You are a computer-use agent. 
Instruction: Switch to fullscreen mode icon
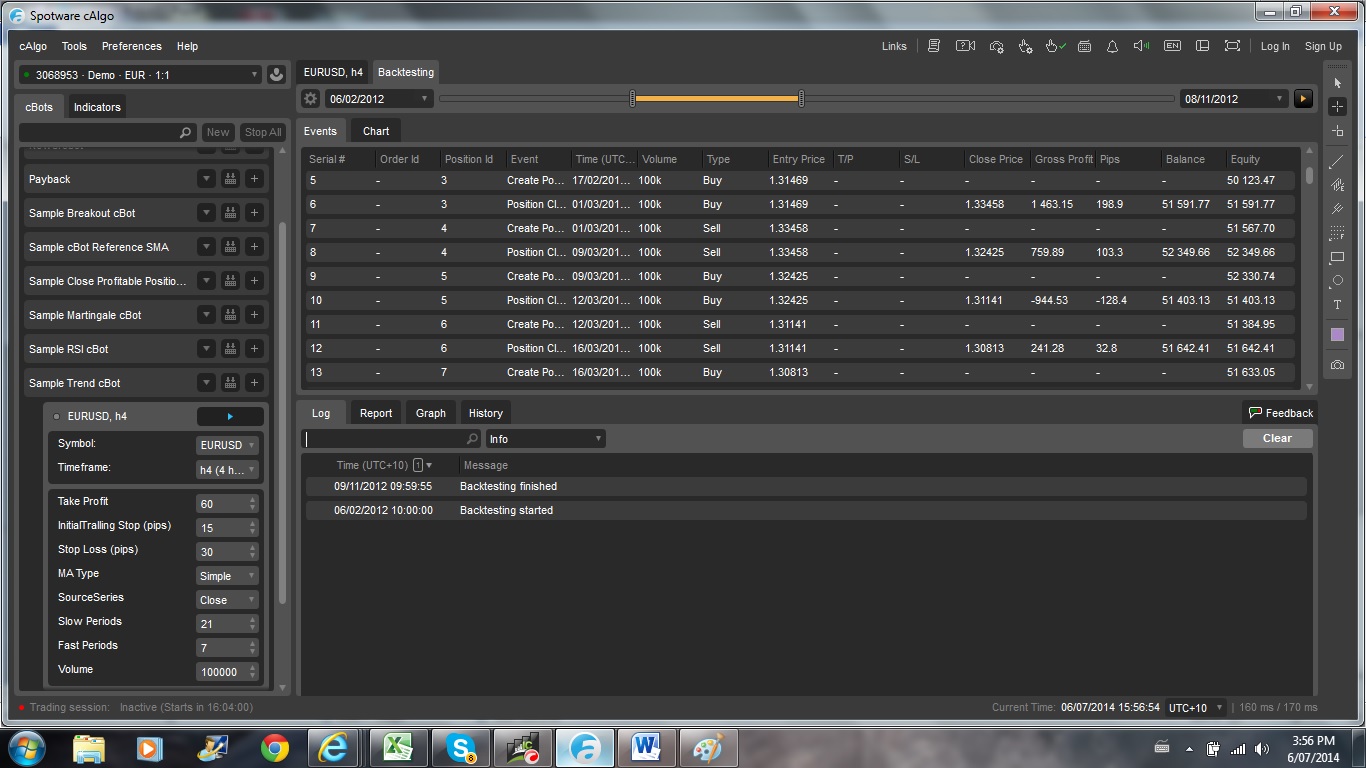click(x=1232, y=46)
